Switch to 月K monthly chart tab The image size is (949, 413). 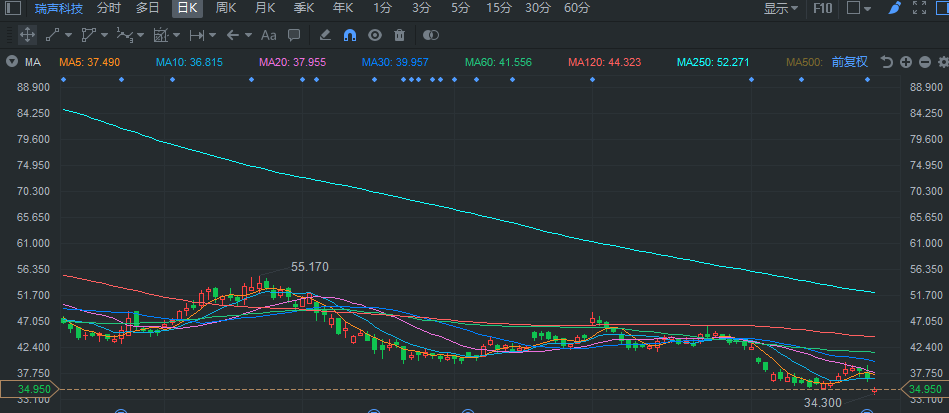(265, 8)
